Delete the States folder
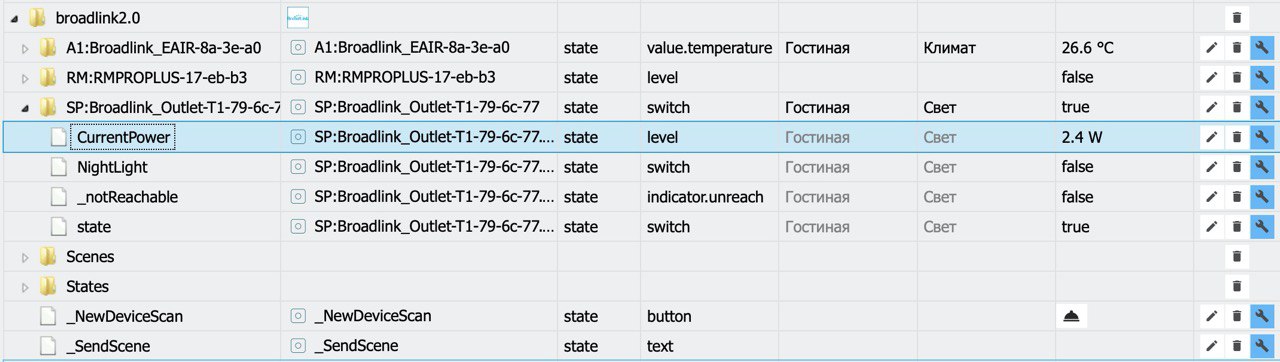This screenshot has height=362, width=1280. (1236, 287)
